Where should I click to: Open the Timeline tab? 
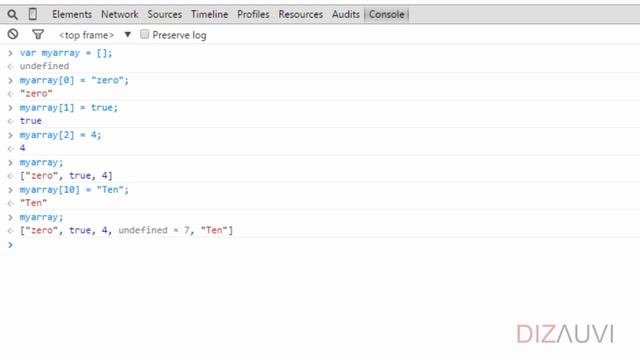[209, 14]
